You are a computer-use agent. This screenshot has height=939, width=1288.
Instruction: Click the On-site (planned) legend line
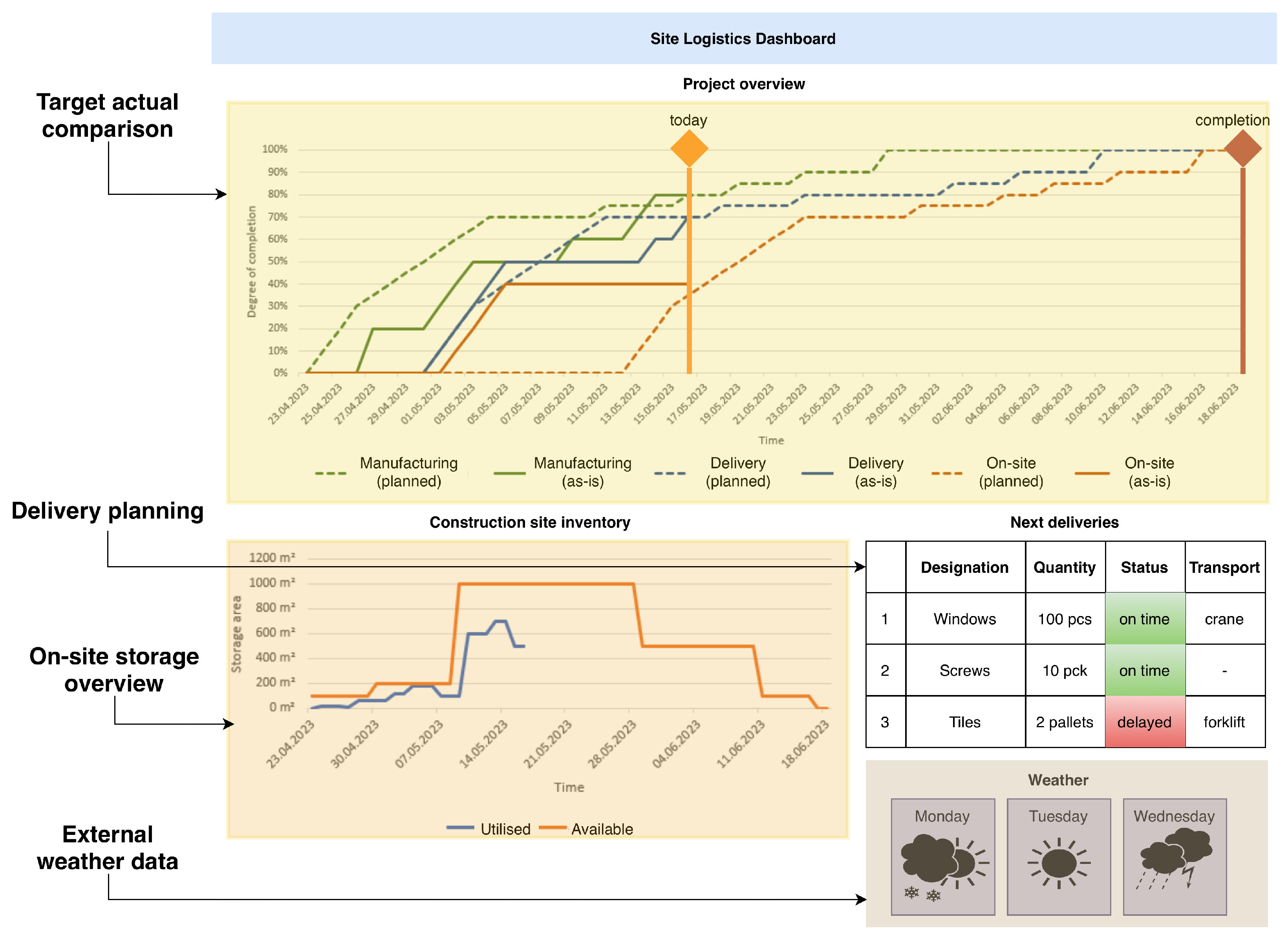[946, 473]
